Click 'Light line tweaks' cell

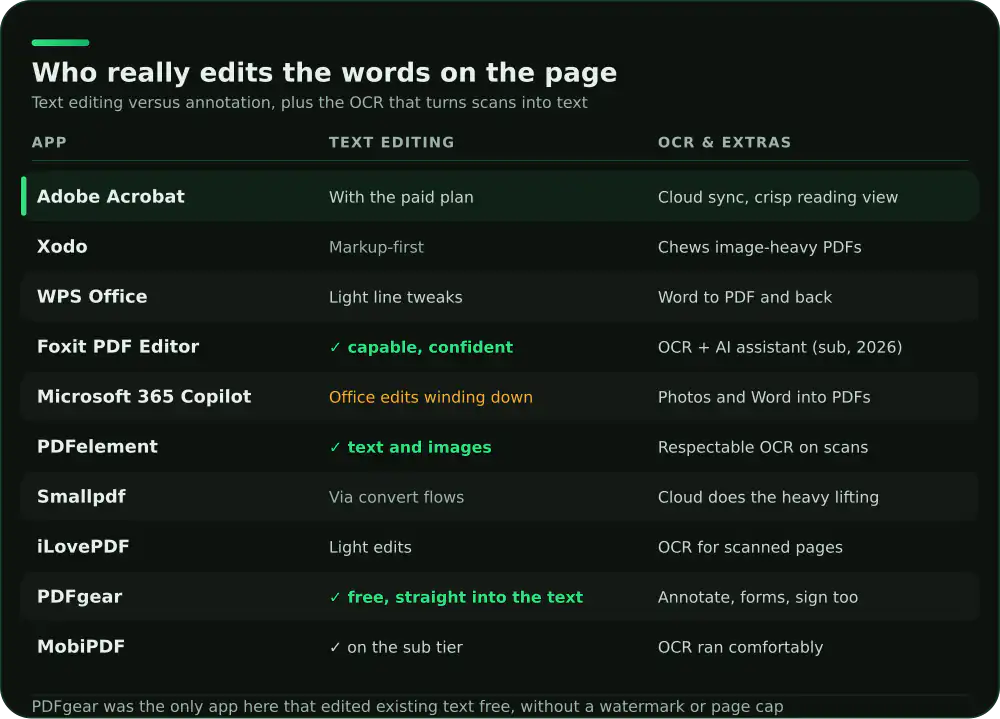[395, 297]
